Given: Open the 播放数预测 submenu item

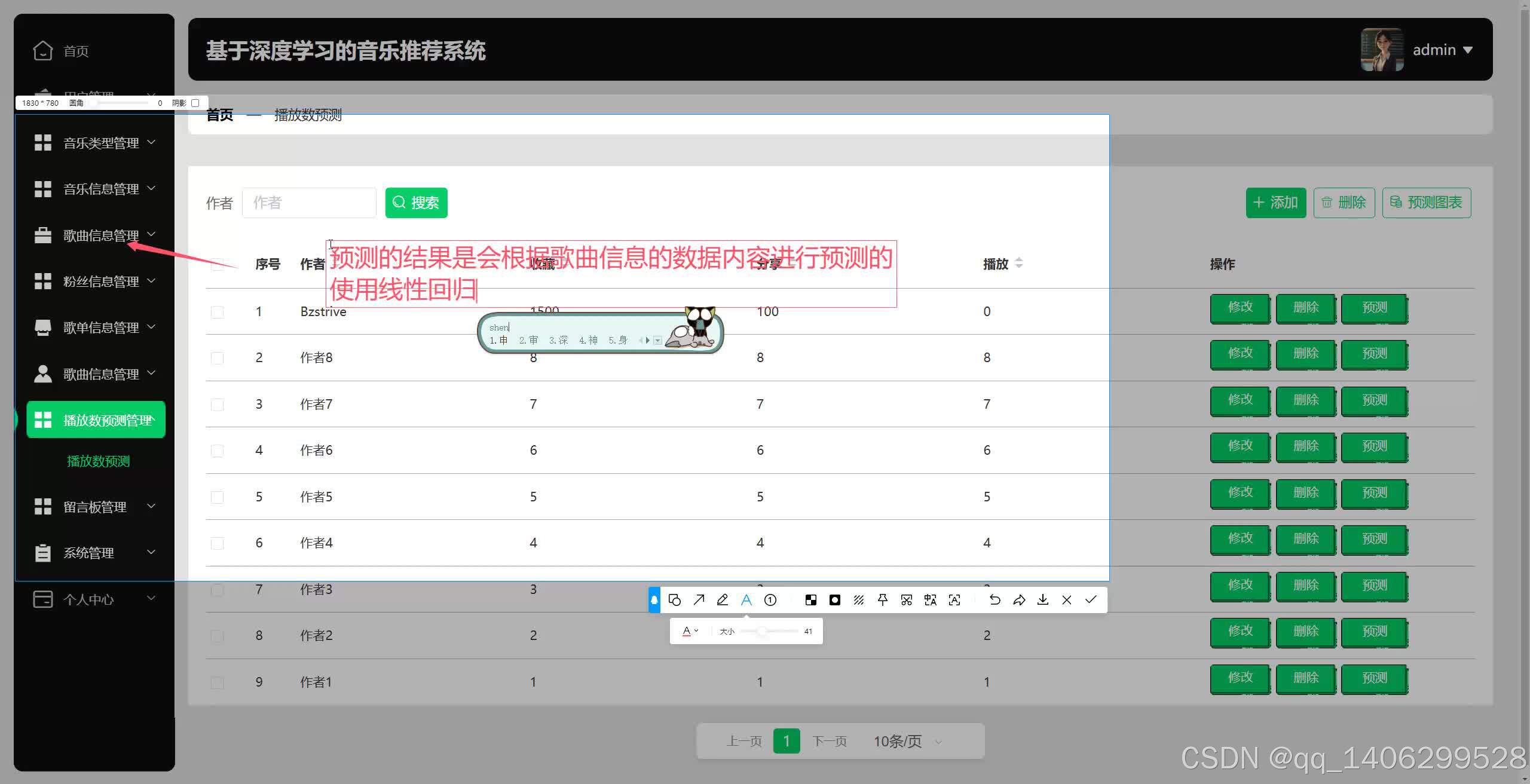Looking at the screenshot, I should point(98,461).
